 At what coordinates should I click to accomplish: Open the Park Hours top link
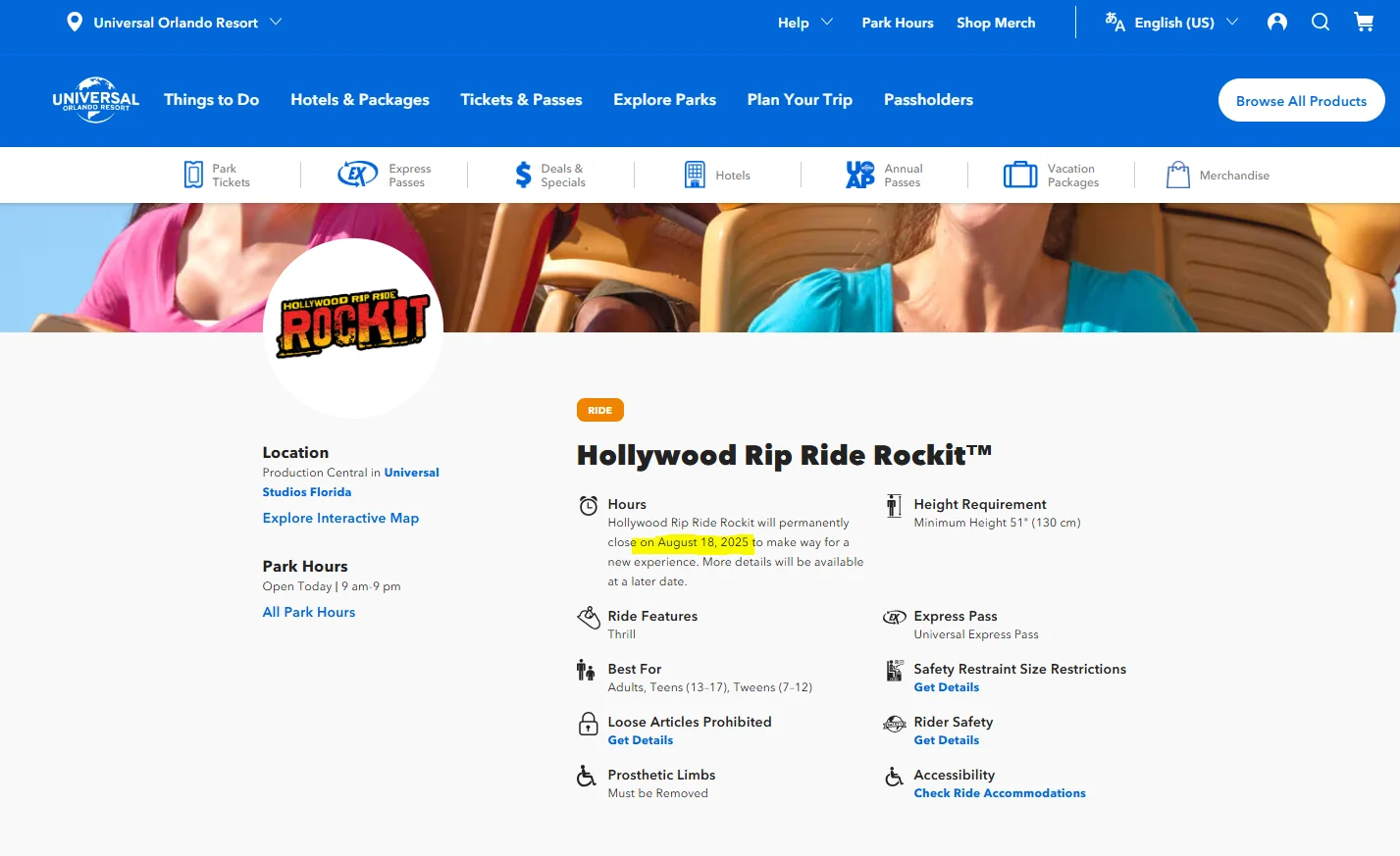[898, 23]
